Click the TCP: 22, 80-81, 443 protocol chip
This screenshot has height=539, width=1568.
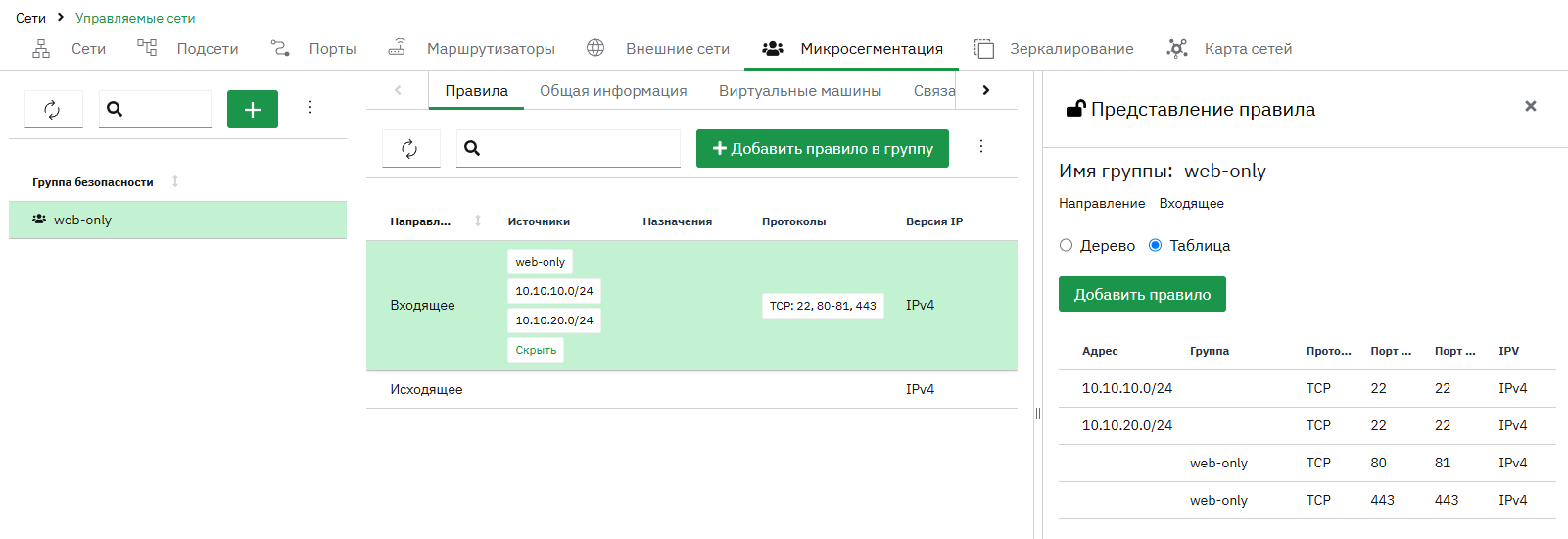coord(823,306)
